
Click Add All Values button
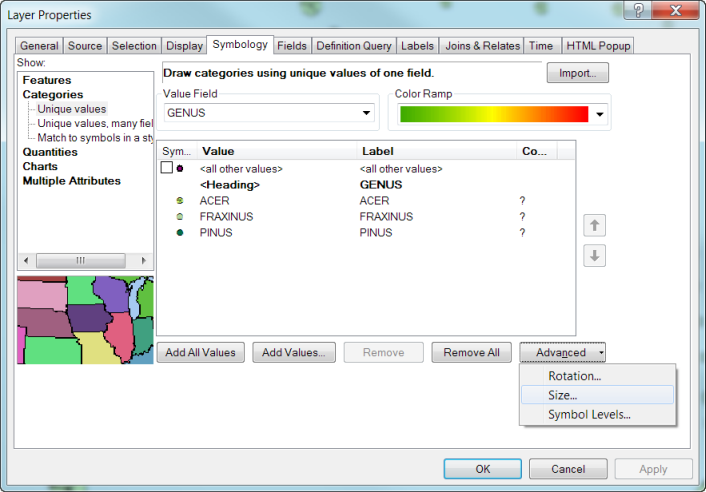coord(200,352)
